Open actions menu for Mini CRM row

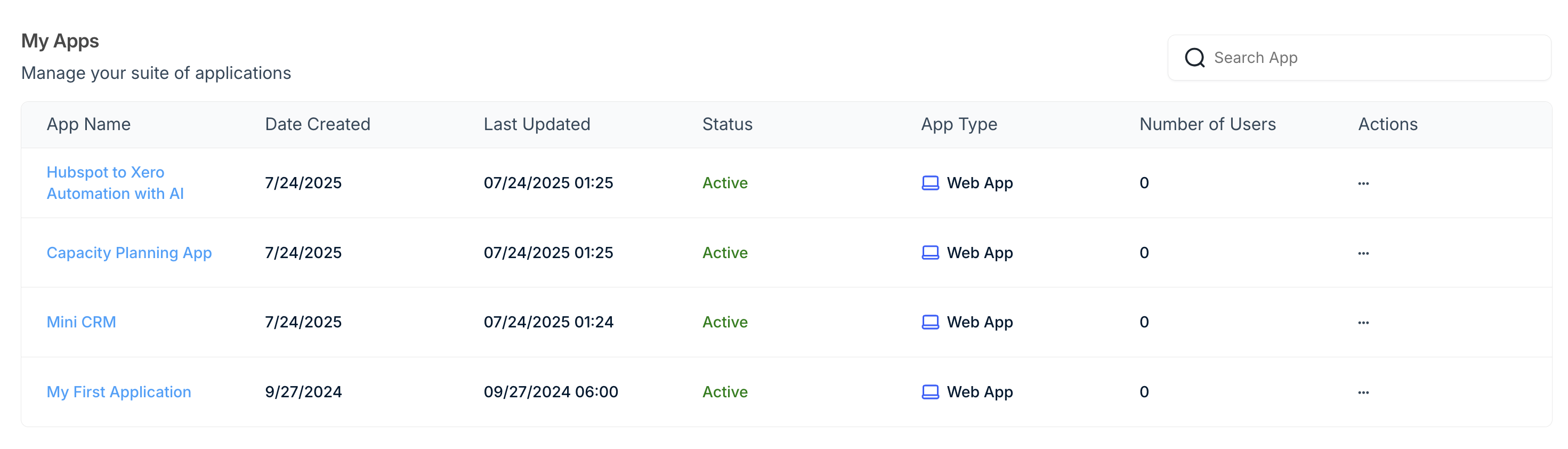click(x=1363, y=323)
